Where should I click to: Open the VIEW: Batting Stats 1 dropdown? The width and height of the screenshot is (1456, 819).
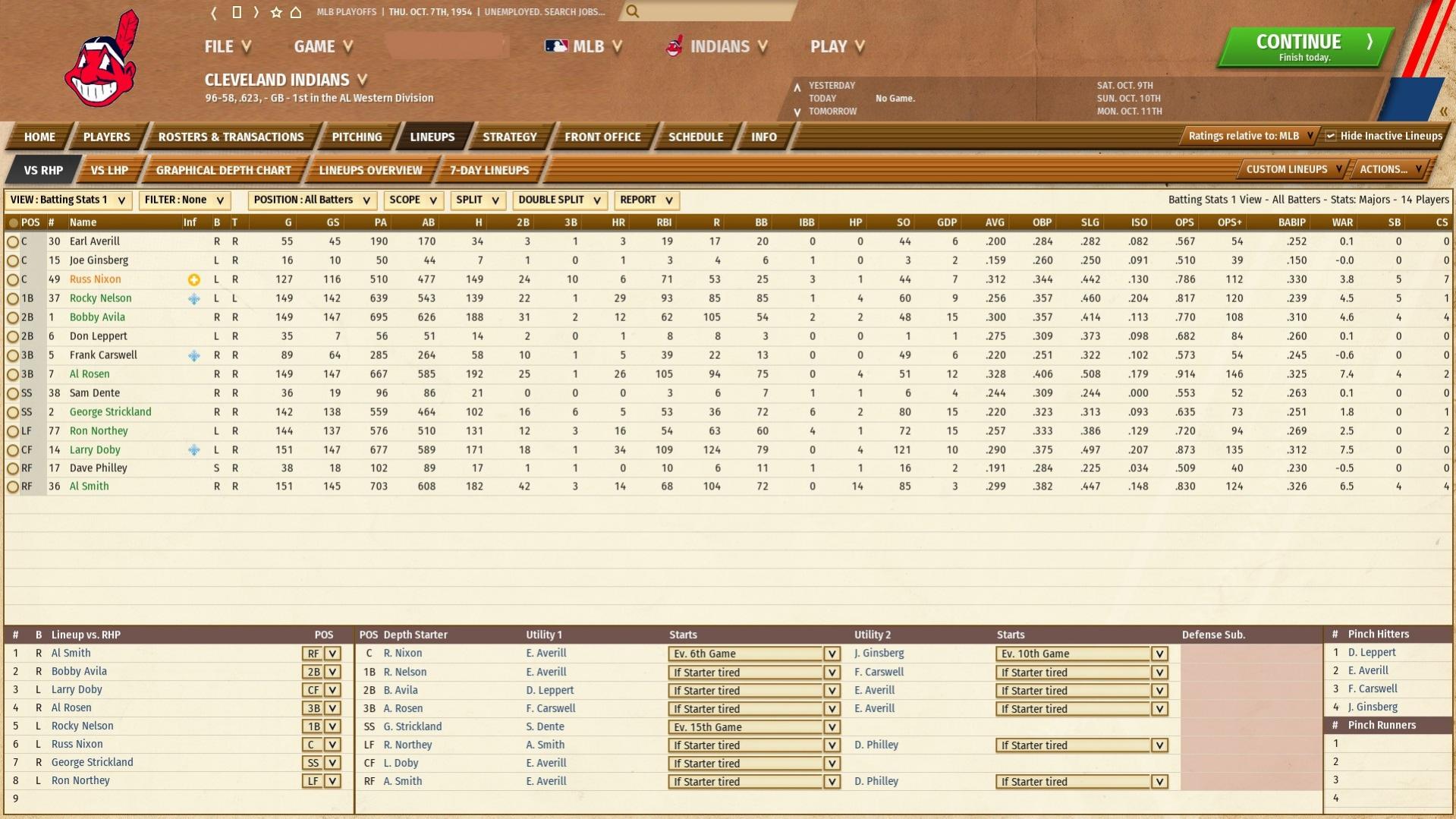pos(68,200)
